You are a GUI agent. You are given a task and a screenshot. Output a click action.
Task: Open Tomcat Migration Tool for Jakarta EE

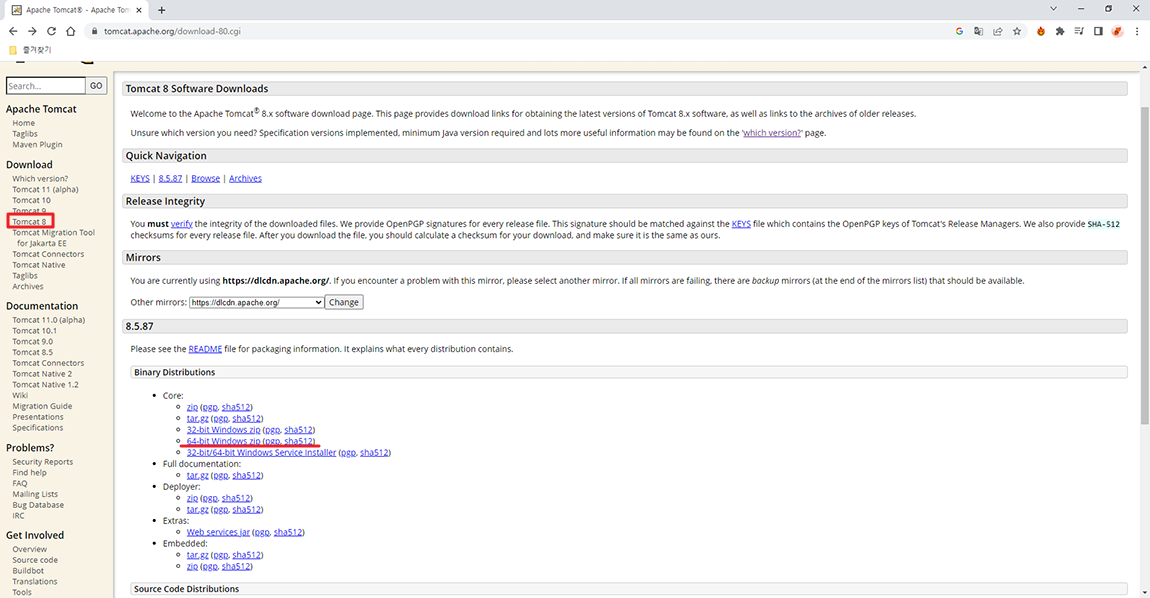[x=54, y=238]
